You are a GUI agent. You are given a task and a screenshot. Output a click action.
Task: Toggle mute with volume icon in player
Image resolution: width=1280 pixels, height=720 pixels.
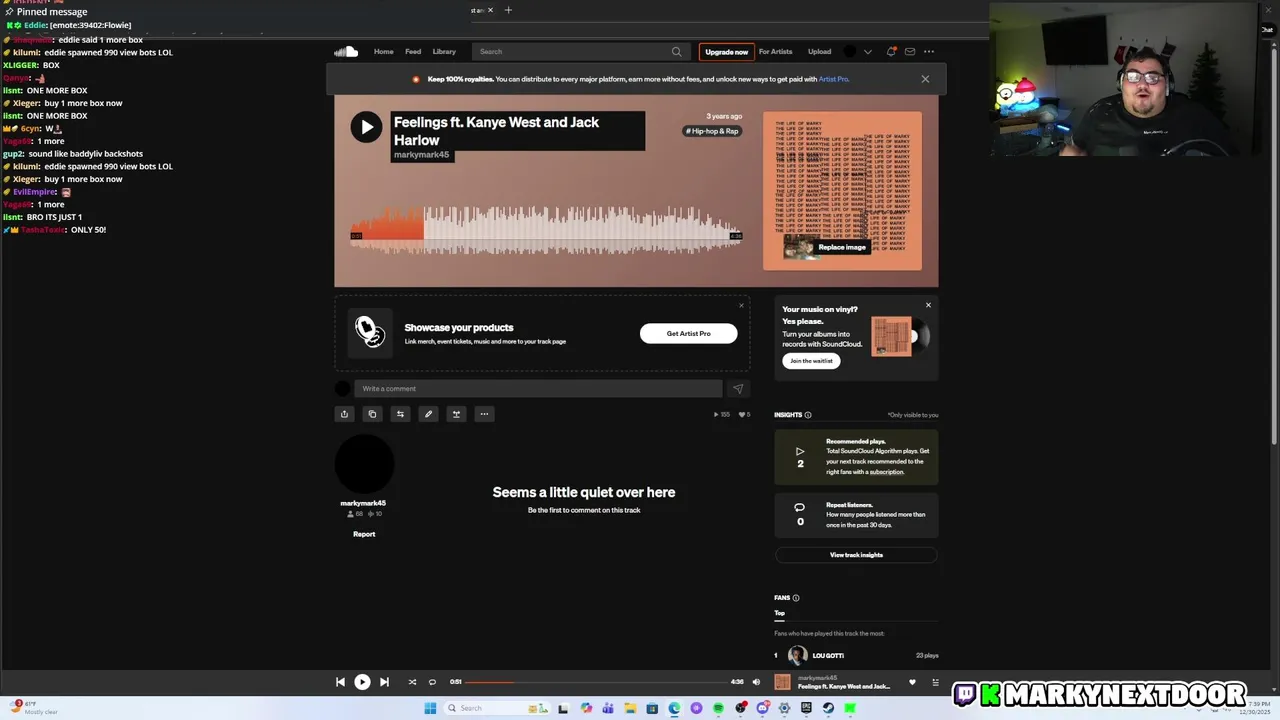pyautogui.click(x=756, y=682)
